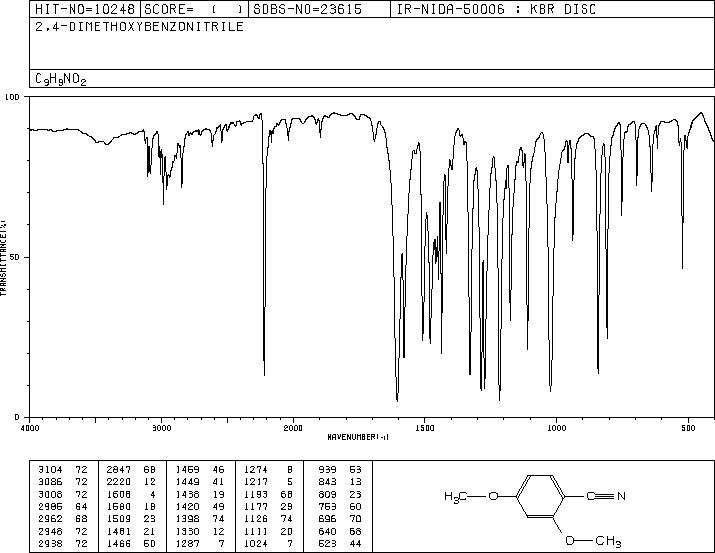Click the 1500 tick label on the x-axis

[x=425, y=428]
